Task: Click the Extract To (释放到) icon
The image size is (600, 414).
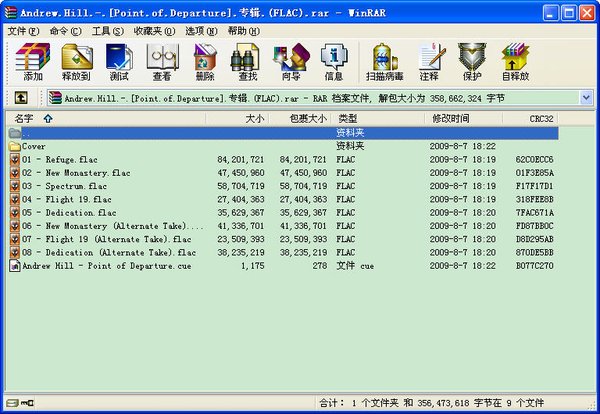Action: pyautogui.click(x=77, y=62)
